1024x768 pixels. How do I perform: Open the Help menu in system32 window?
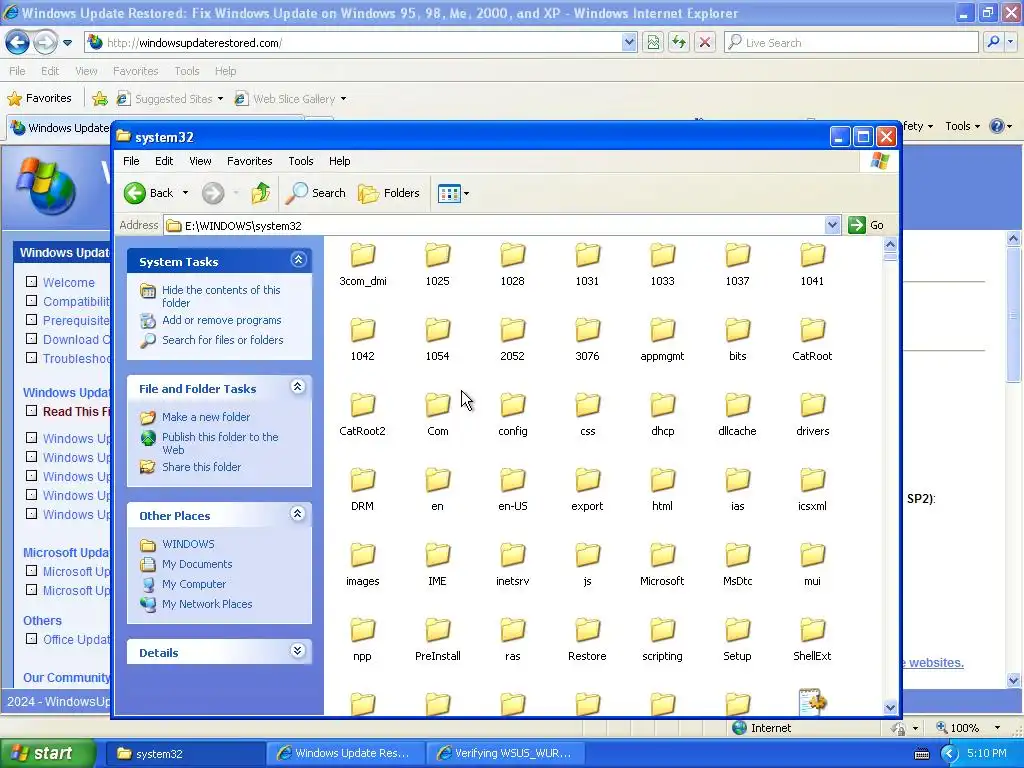(x=340, y=161)
